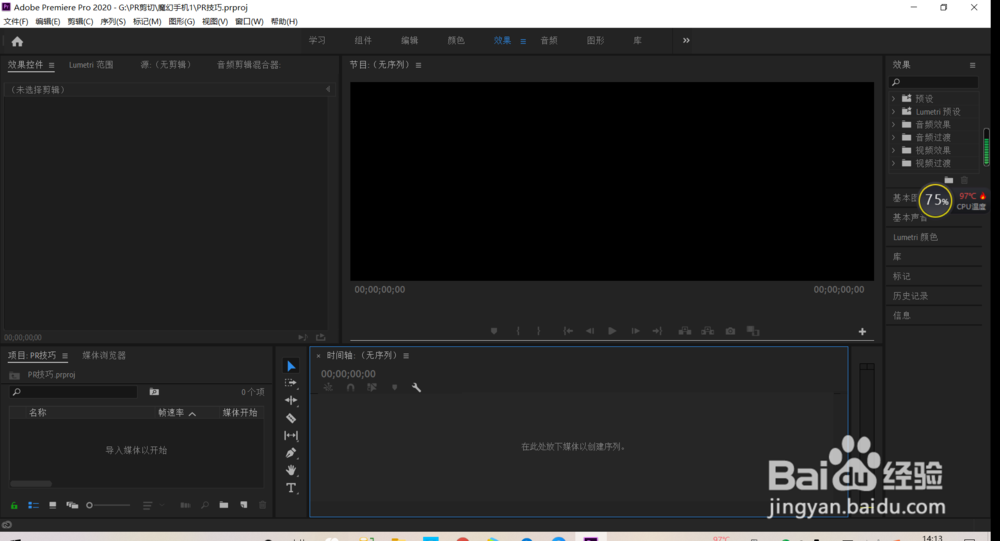
Task: Click the Lift button in Program monitor
Action: [x=684, y=331]
